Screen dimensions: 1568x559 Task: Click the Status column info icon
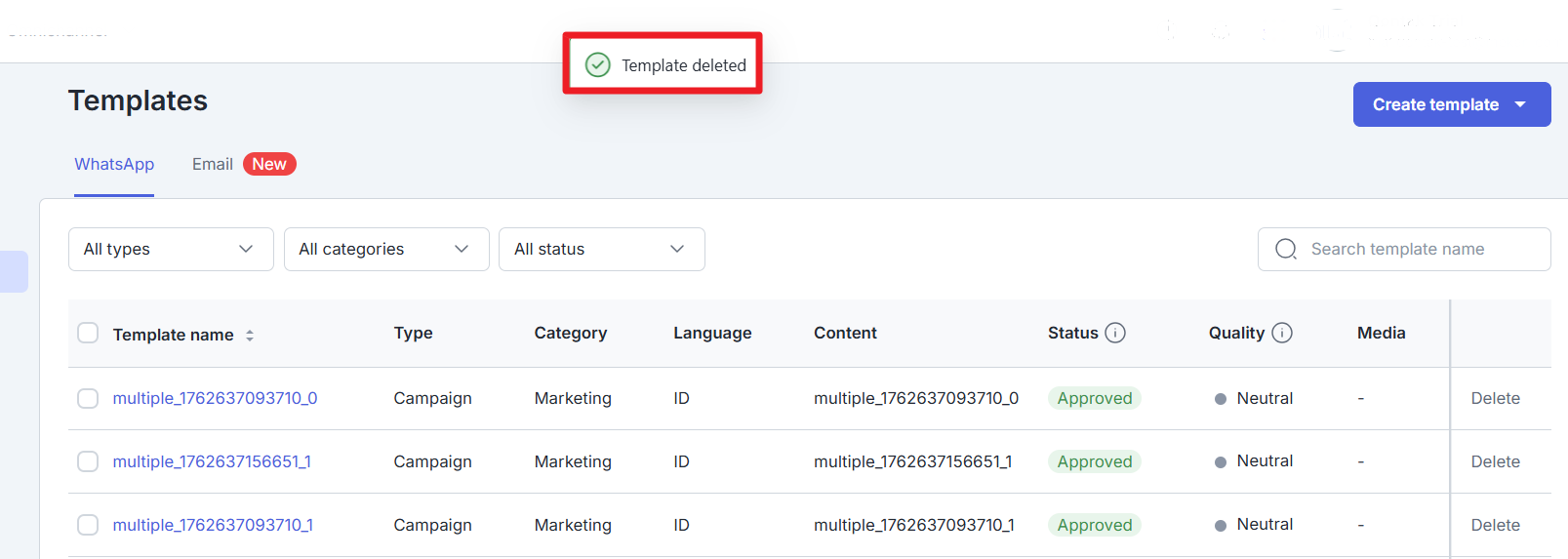1115,333
